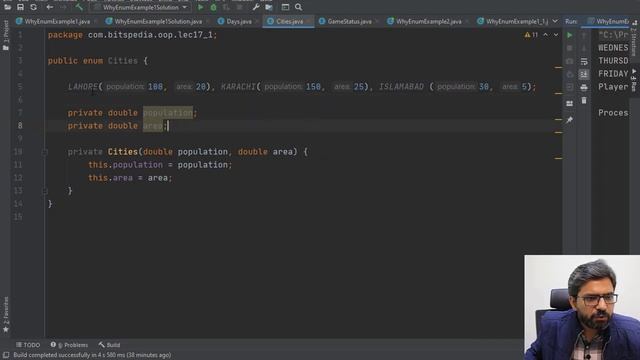The image size is (640, 360).
Task: Click the Forward navigation arrow
Action: (x=63, y=7)
